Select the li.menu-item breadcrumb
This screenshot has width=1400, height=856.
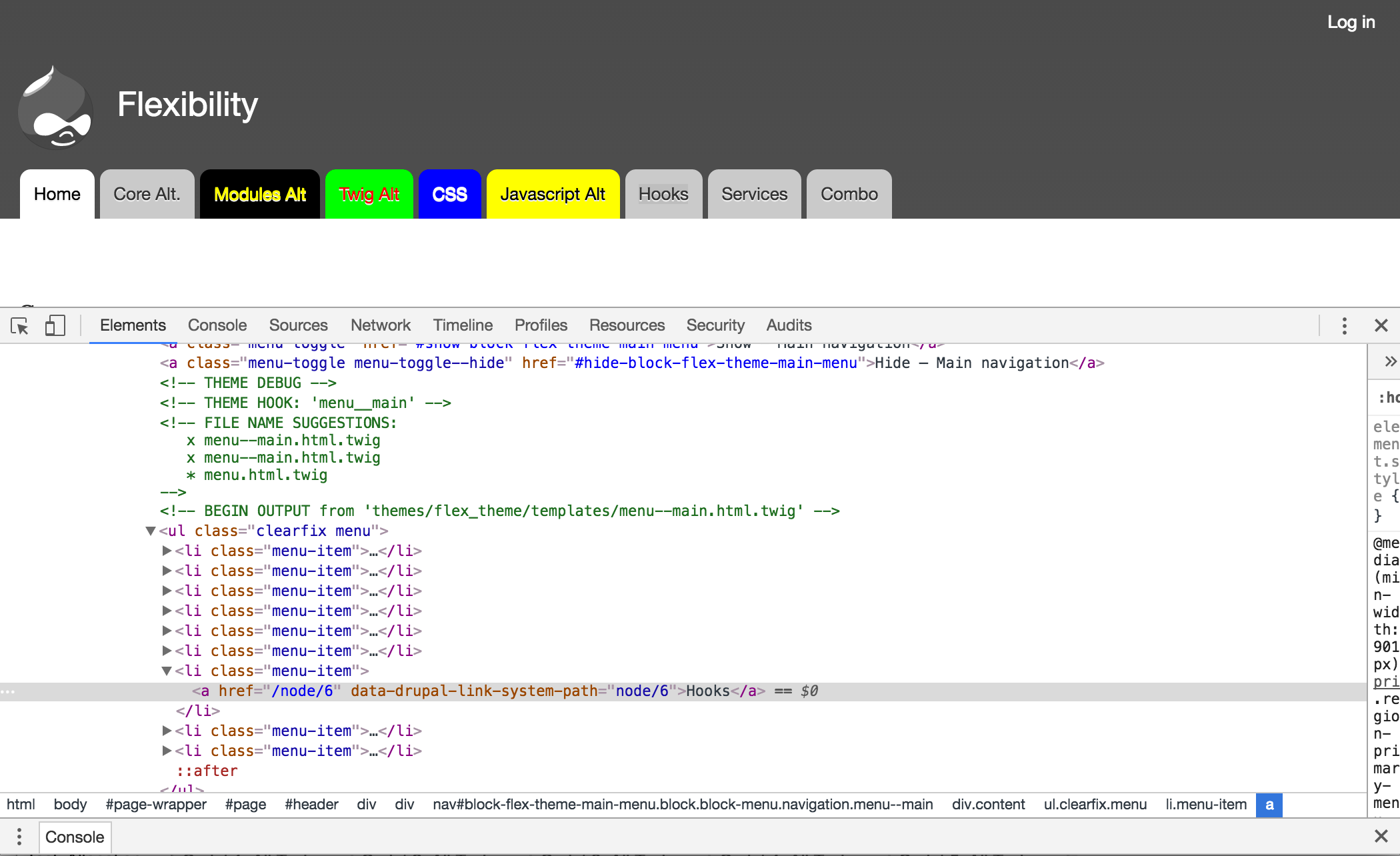(1206, 805)
